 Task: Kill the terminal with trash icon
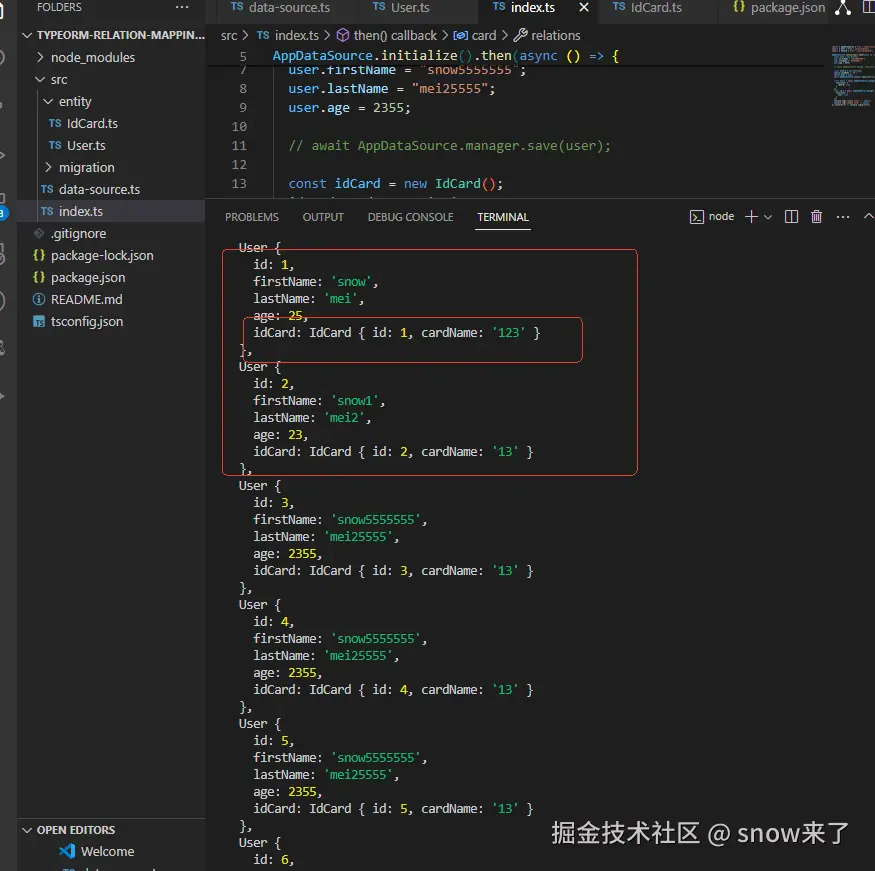coord(816,216)
